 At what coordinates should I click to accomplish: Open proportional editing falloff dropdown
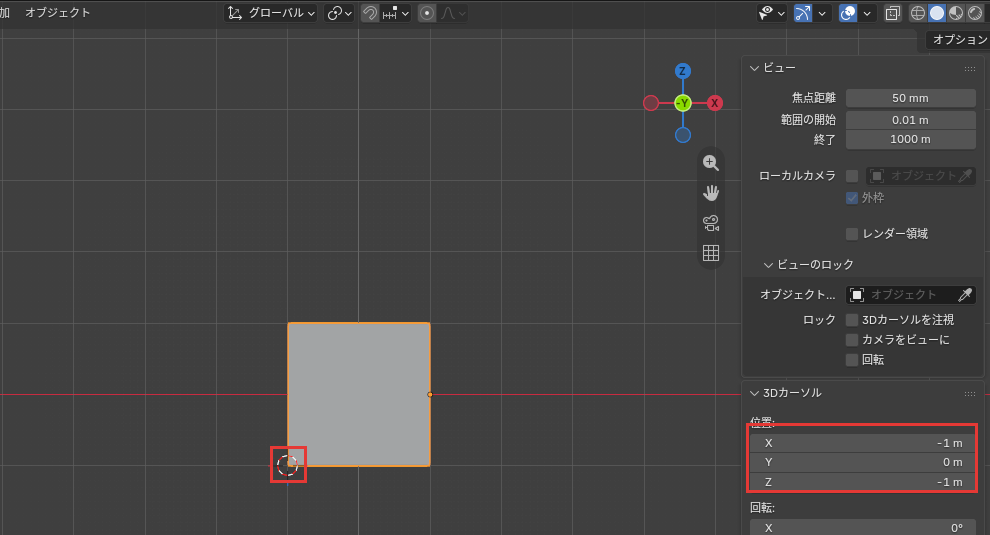tap(453, 13)
